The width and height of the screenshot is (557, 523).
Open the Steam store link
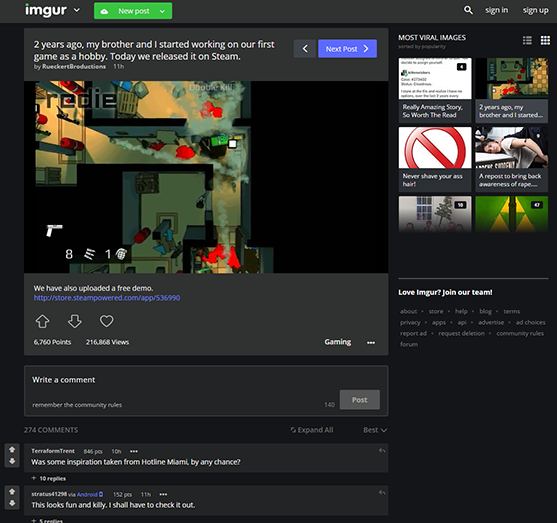coord(107,298)
